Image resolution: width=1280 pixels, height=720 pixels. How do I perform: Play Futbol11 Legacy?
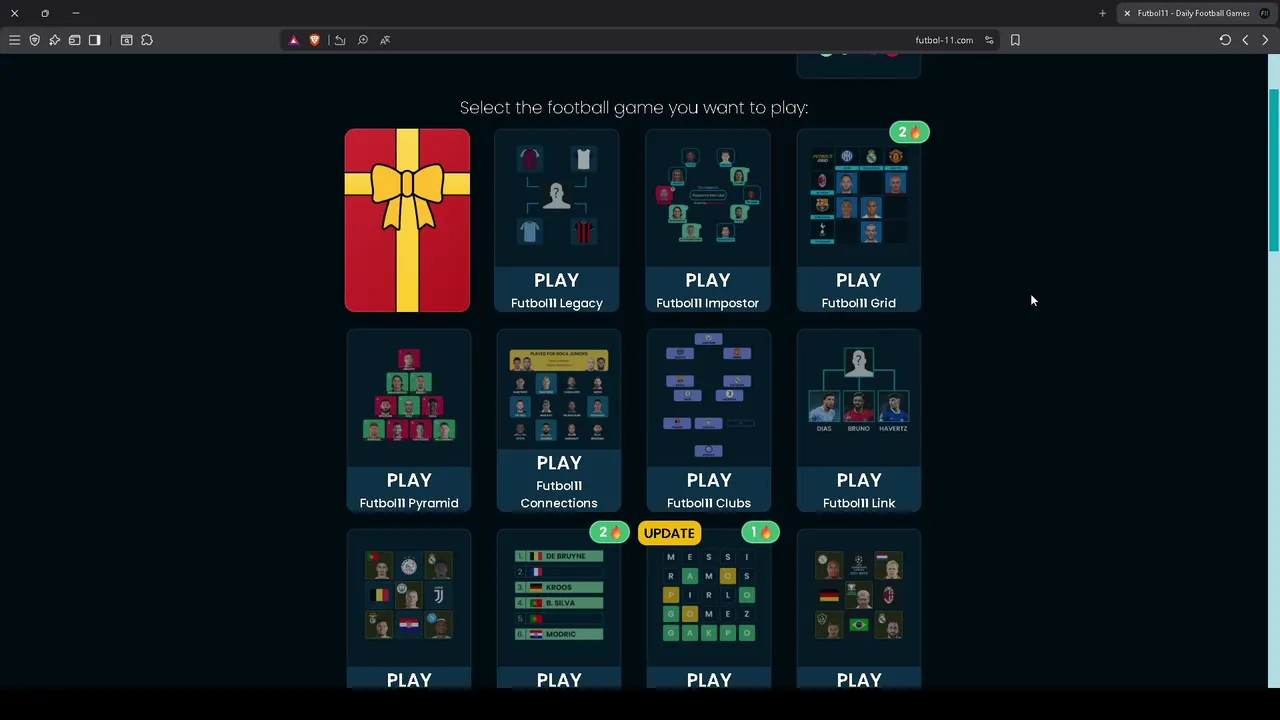pos(557,290)
